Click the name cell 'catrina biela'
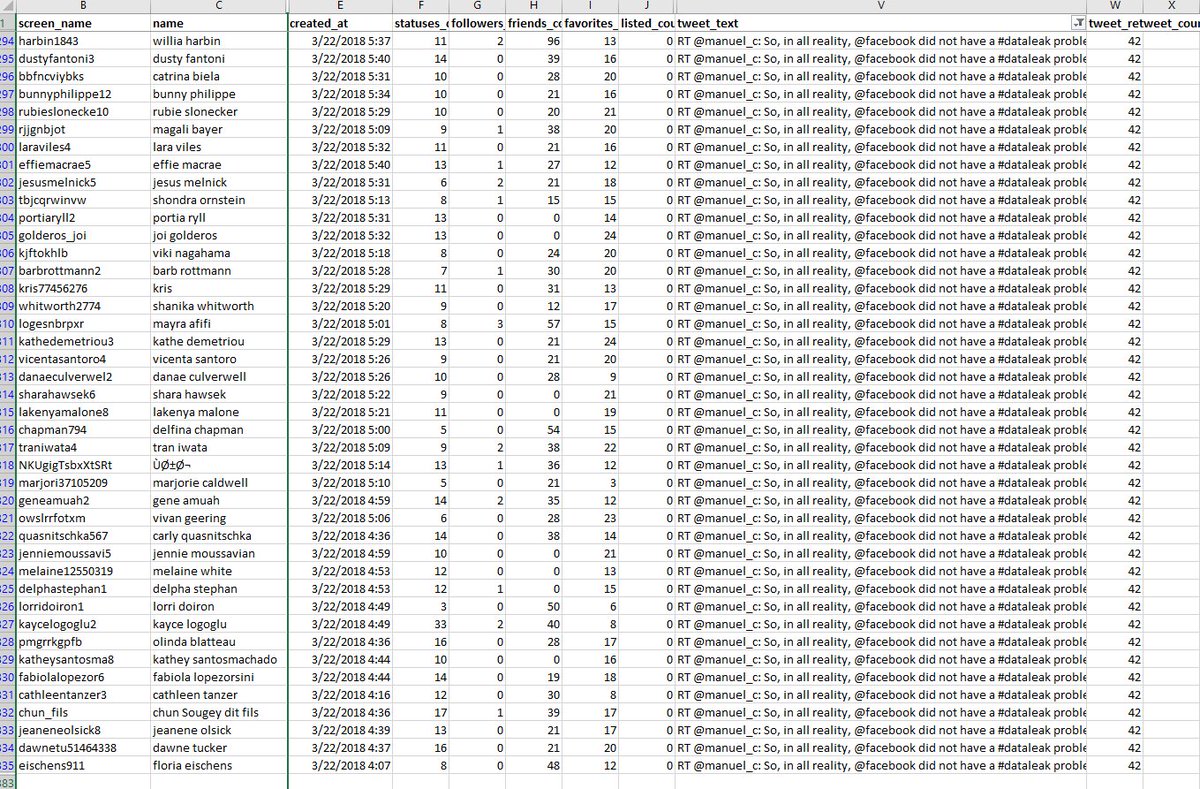The image size is (1200, 789). 218,76
